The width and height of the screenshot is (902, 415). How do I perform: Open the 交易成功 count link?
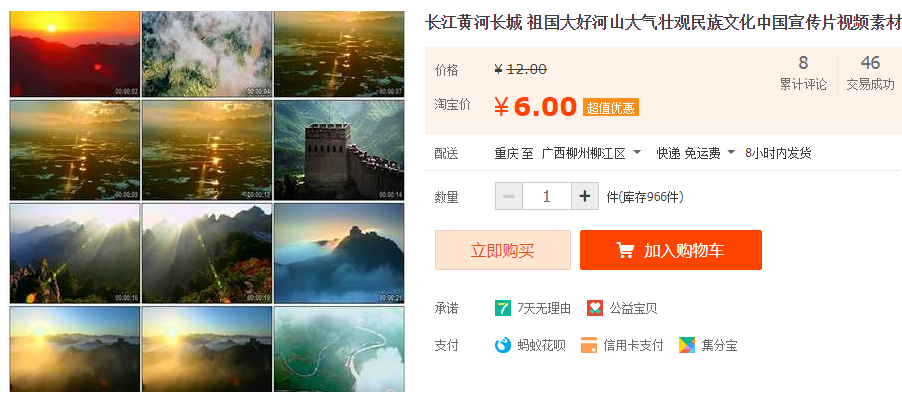pos(870,73)
